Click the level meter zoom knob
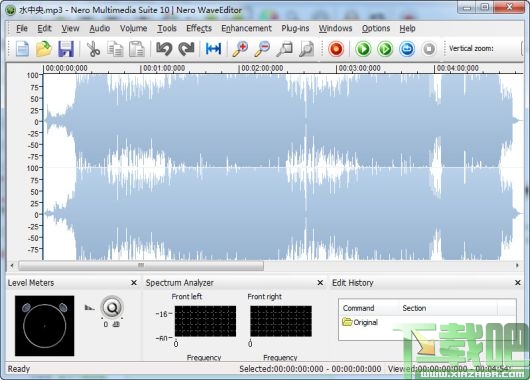530x380 pixels. tap(112, 307)
